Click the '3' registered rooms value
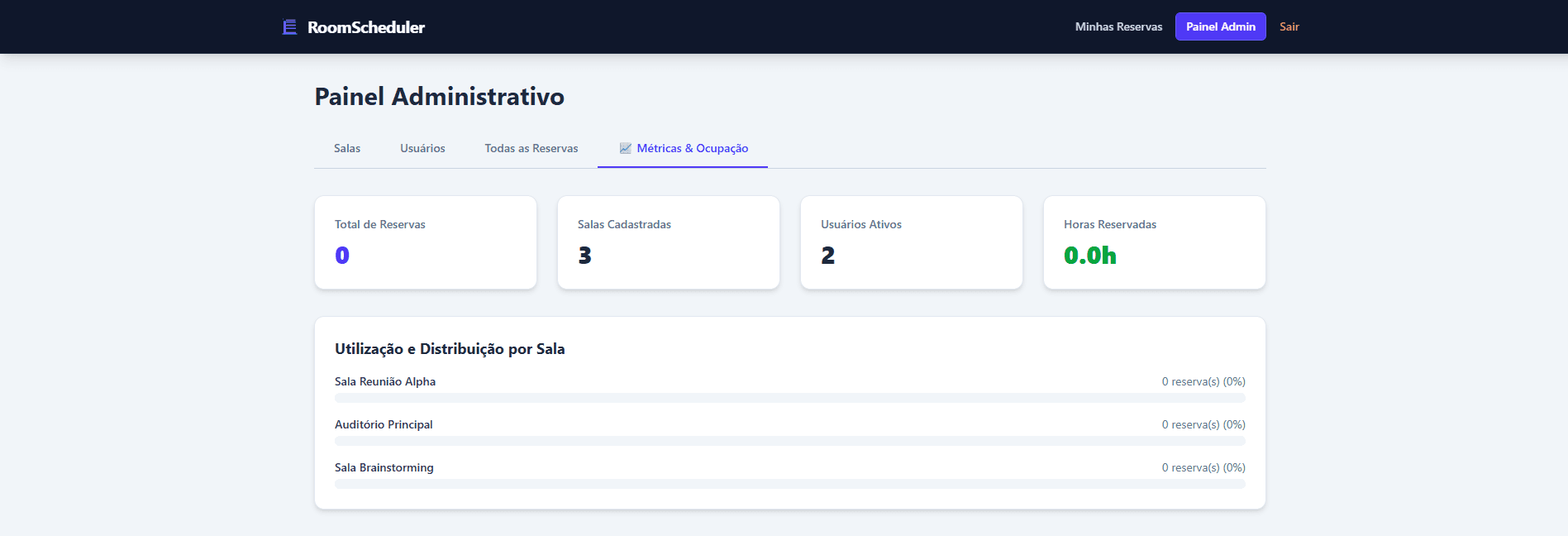 point(585,256)
